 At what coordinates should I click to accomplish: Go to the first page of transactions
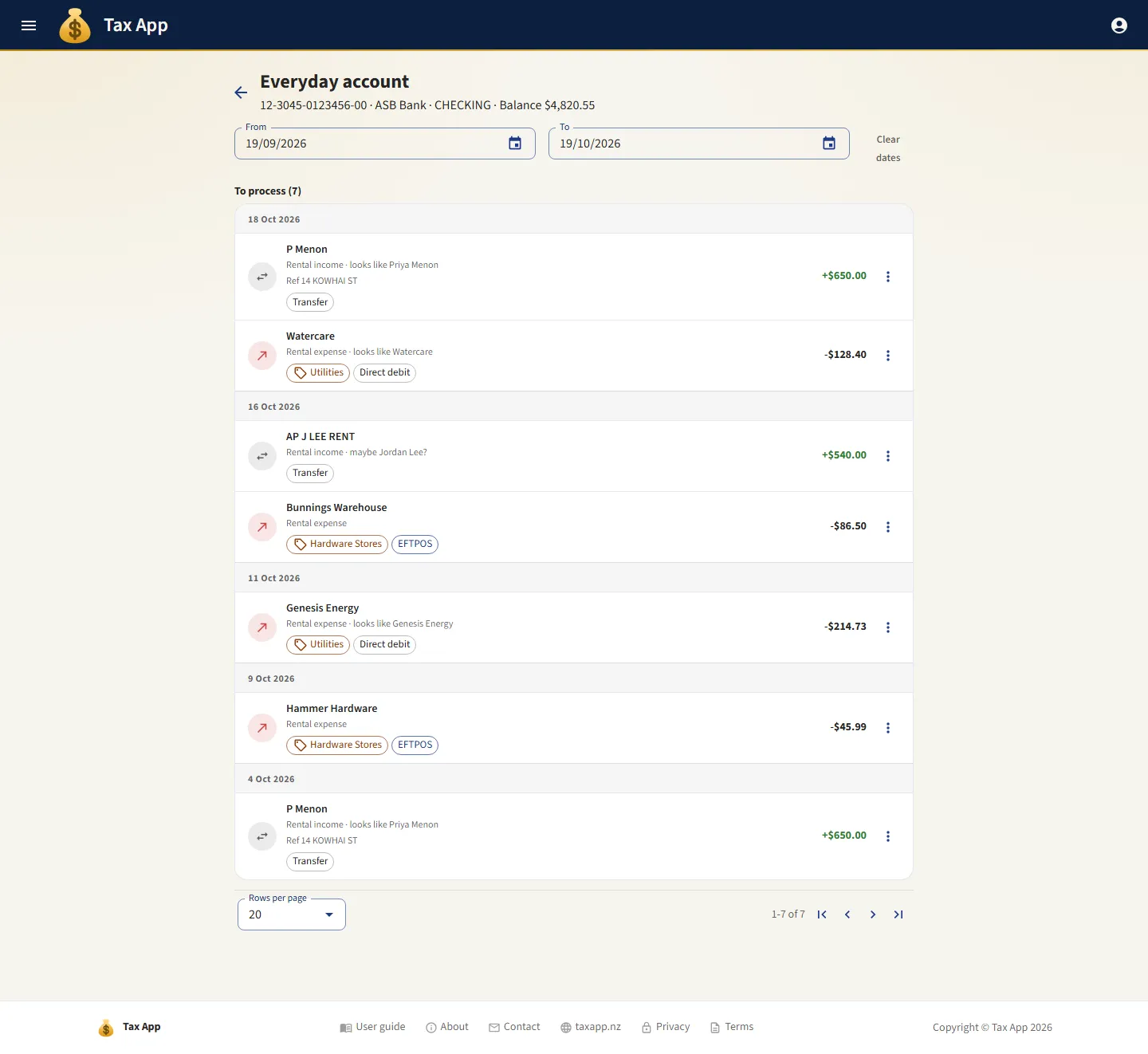click(822, 914)
